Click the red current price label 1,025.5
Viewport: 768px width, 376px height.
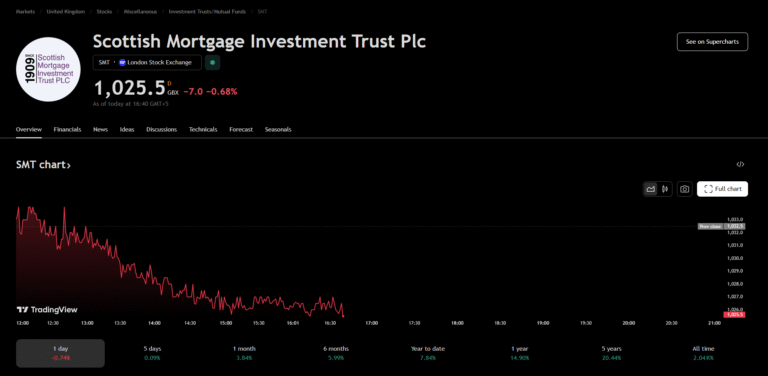735,314
